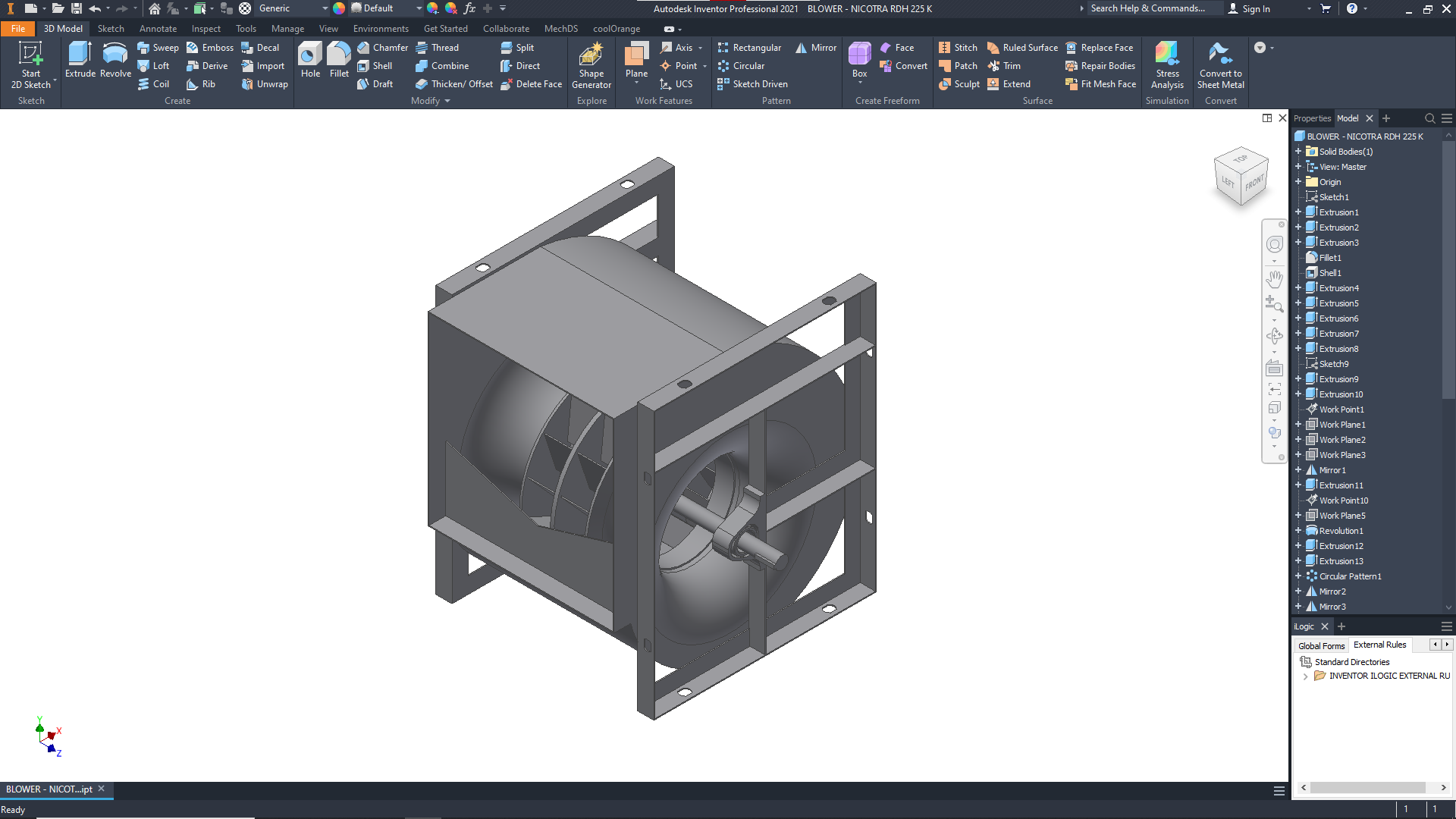Switch to the Sketch ribbon tab
Screen dimensions: 1456x819
coord(111,29)
